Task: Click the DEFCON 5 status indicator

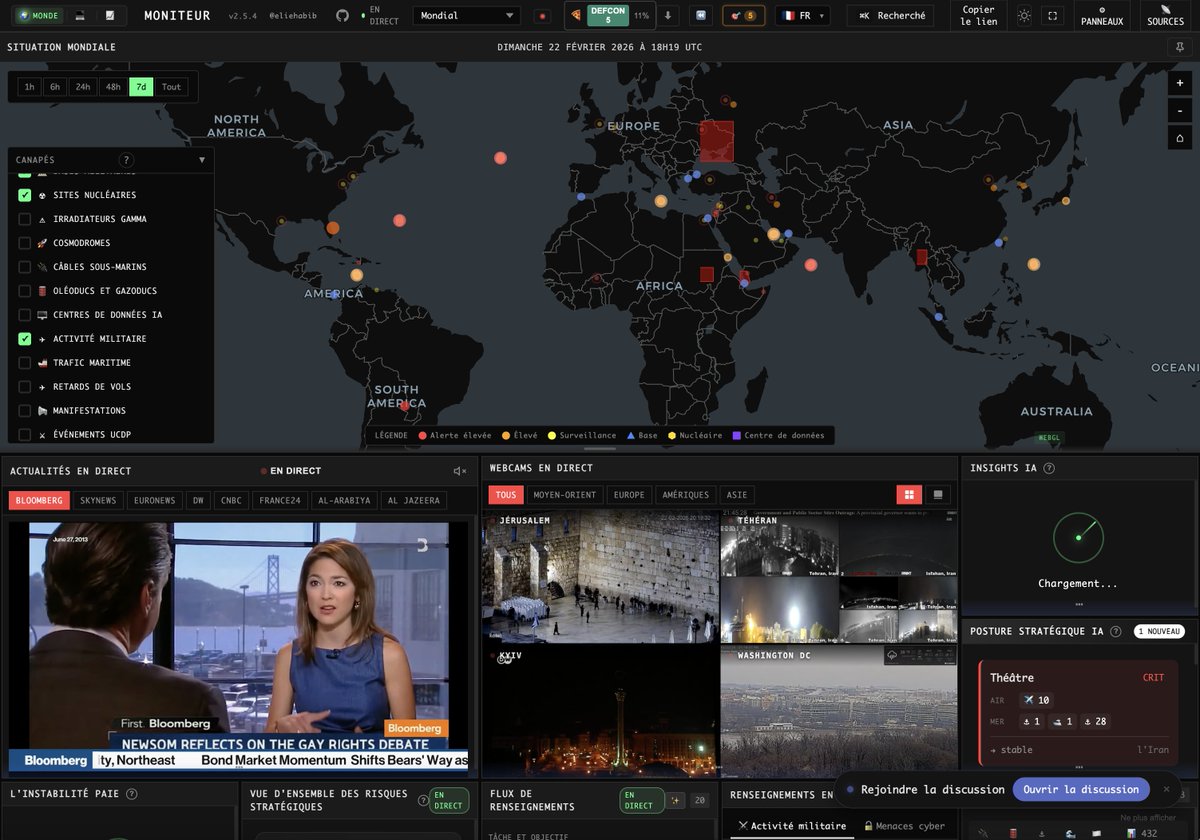Action: (607, 15)
